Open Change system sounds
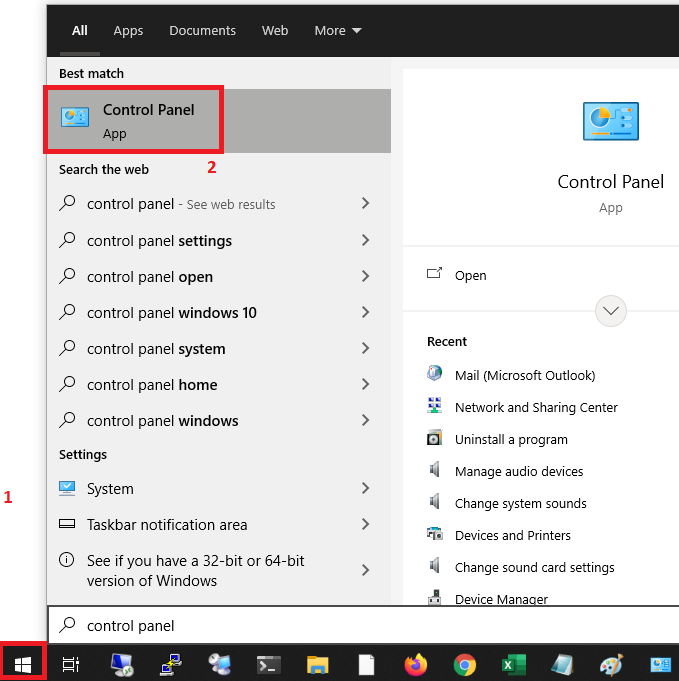This screenshot has width=679, height=681. 520,503
